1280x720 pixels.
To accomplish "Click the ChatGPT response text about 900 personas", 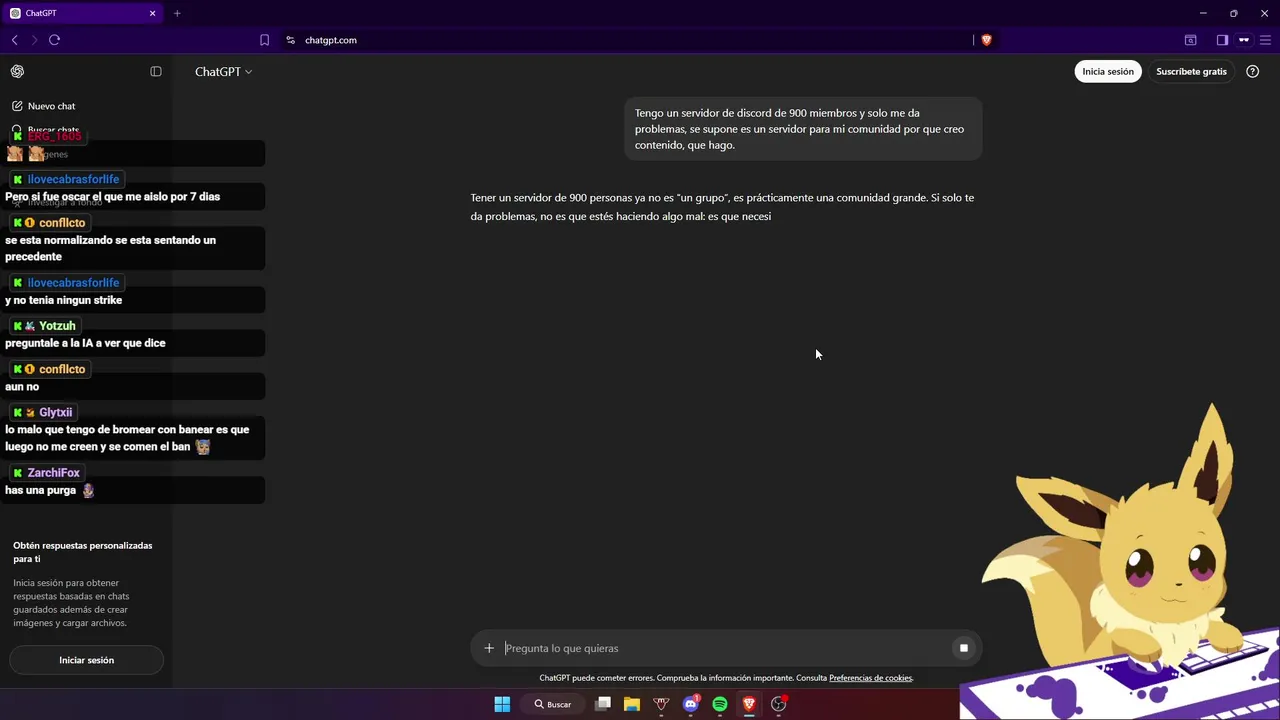I will pos(722,207).
